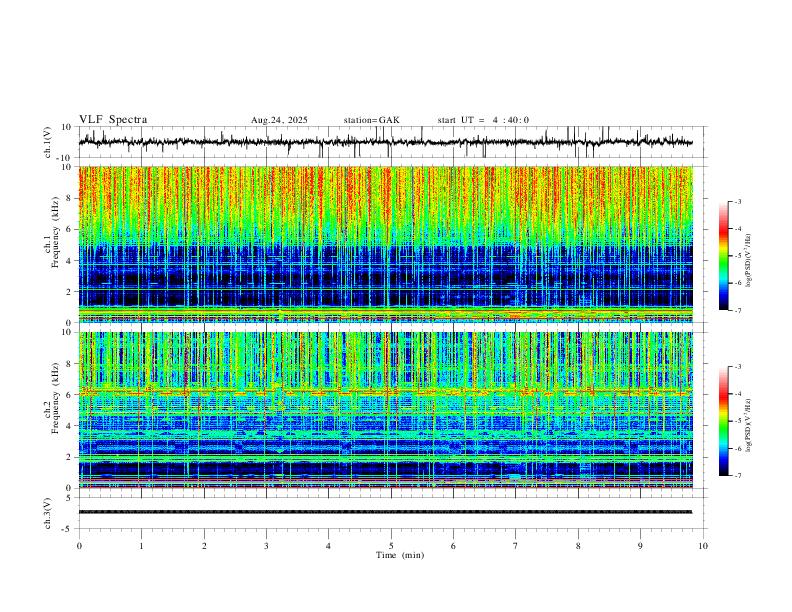
Task: Click the ch.2 PSD color bar
Action: 724,421
